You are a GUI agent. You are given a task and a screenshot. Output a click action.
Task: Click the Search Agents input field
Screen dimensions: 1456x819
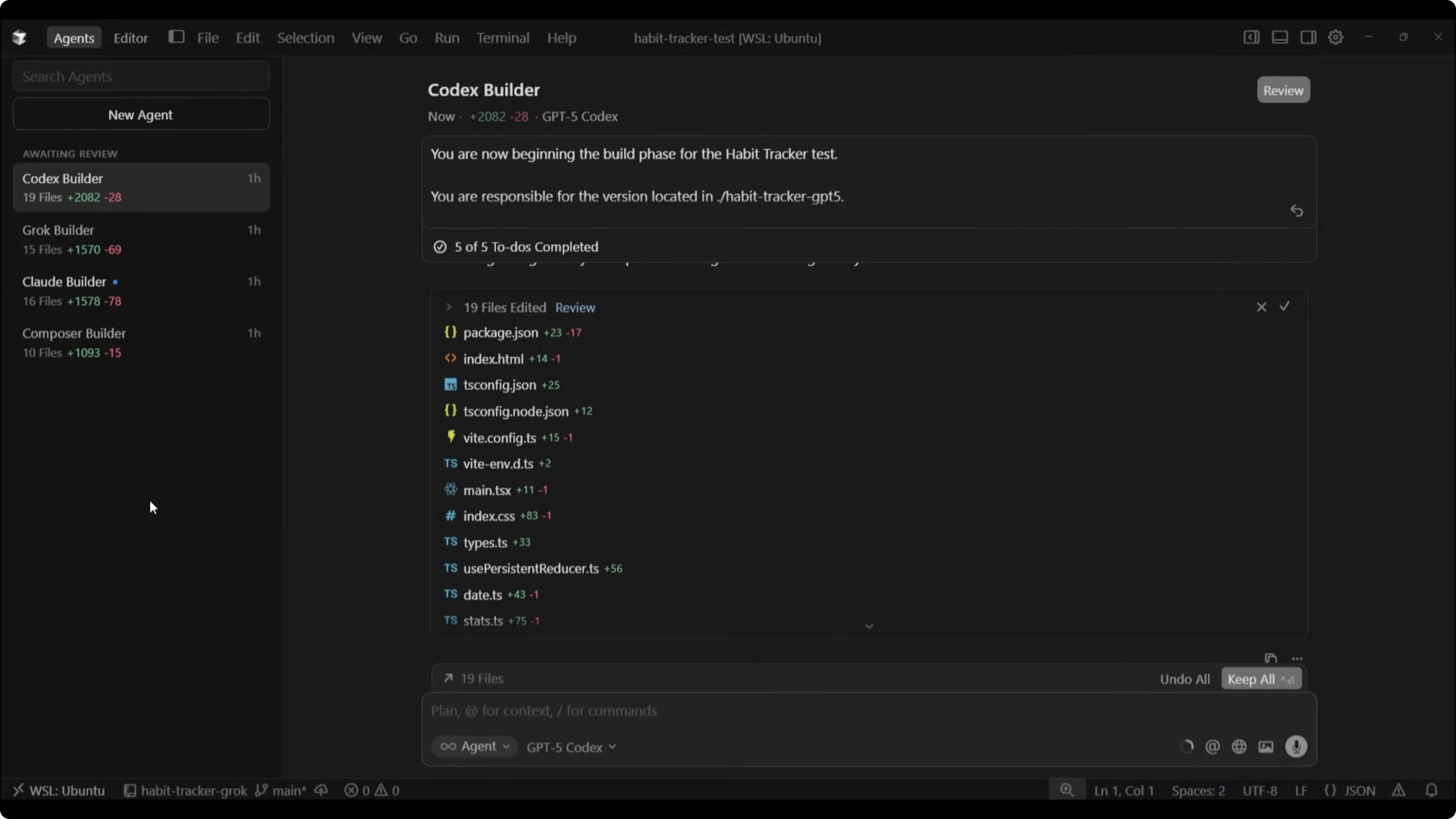click(141, 76)
